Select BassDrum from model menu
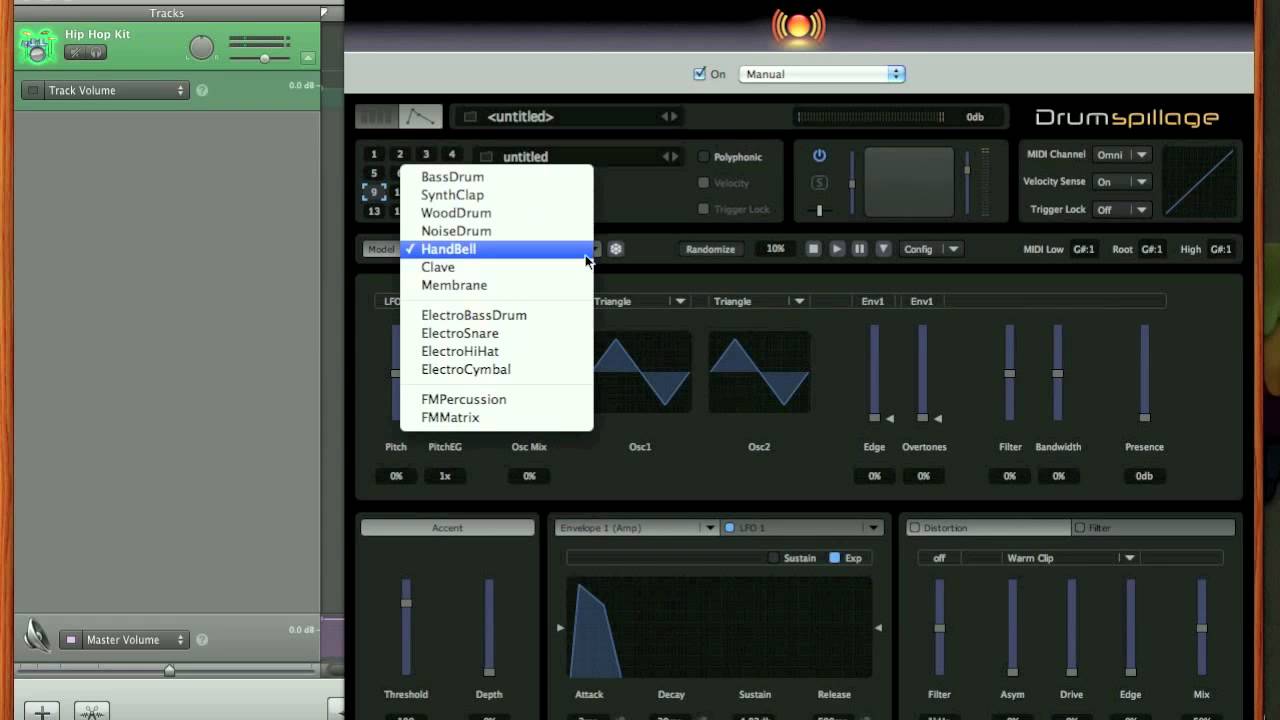This screenshot has height=720, width=1280. coord(497,177)
